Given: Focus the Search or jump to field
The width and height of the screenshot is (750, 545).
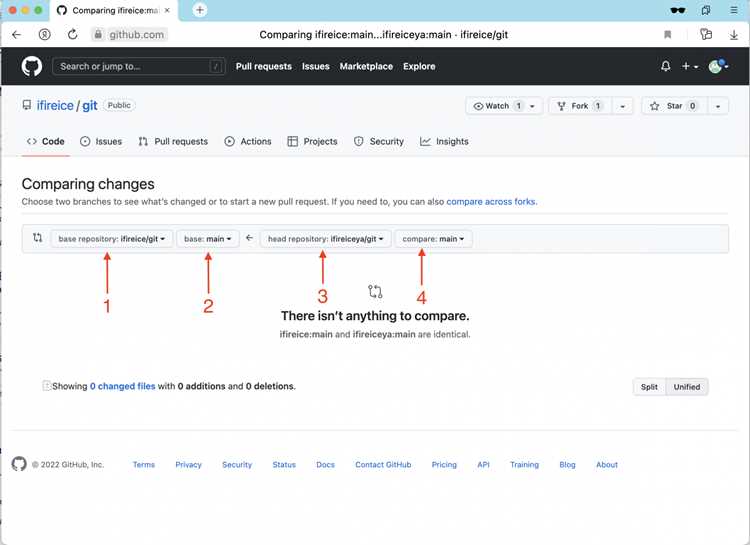Looking at the screenshot, I should [139, 67].
